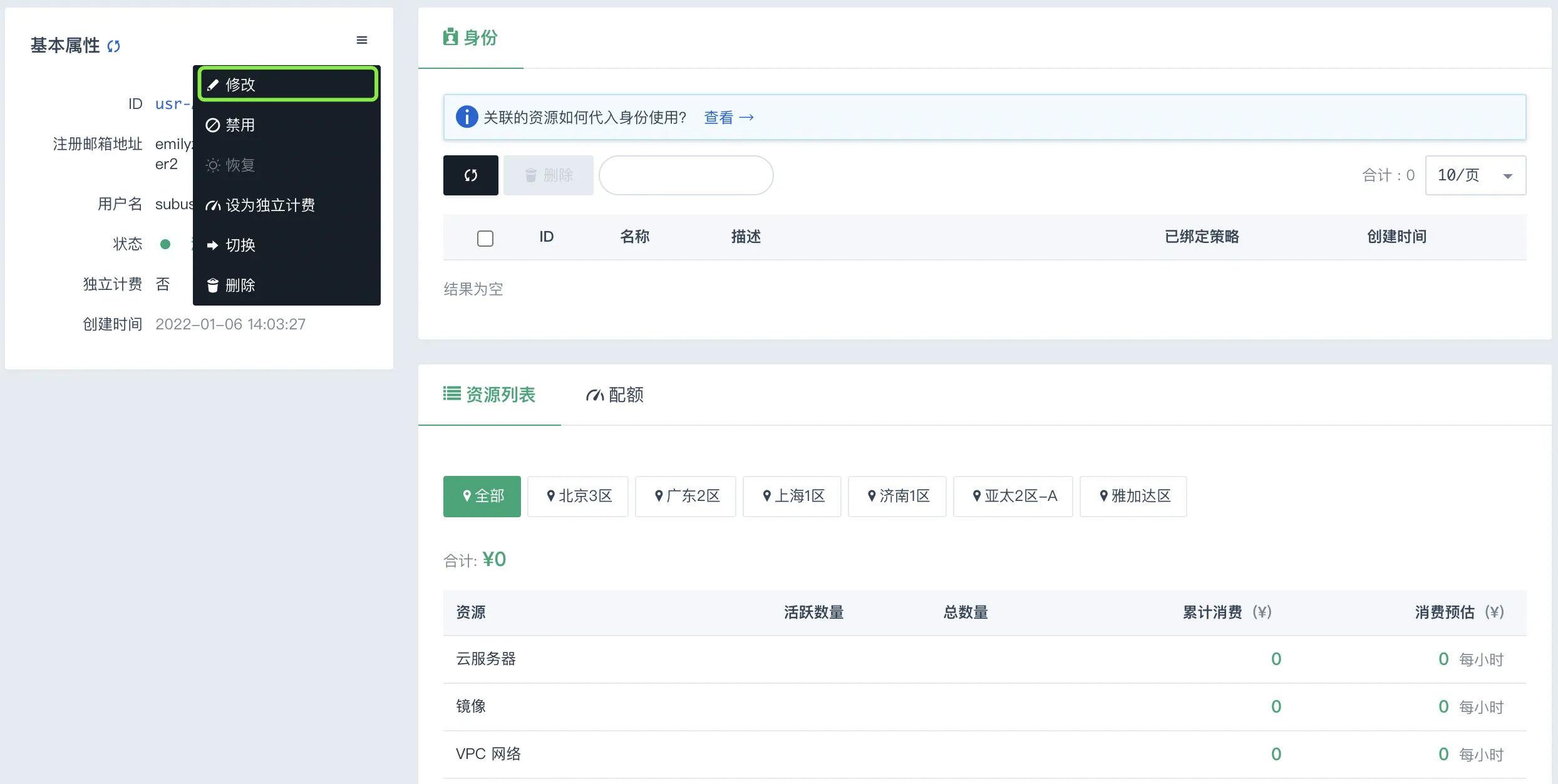Screen dimensions: 1558x784
Task: Click the 合计：0 count label
Action: [1388, 175]
